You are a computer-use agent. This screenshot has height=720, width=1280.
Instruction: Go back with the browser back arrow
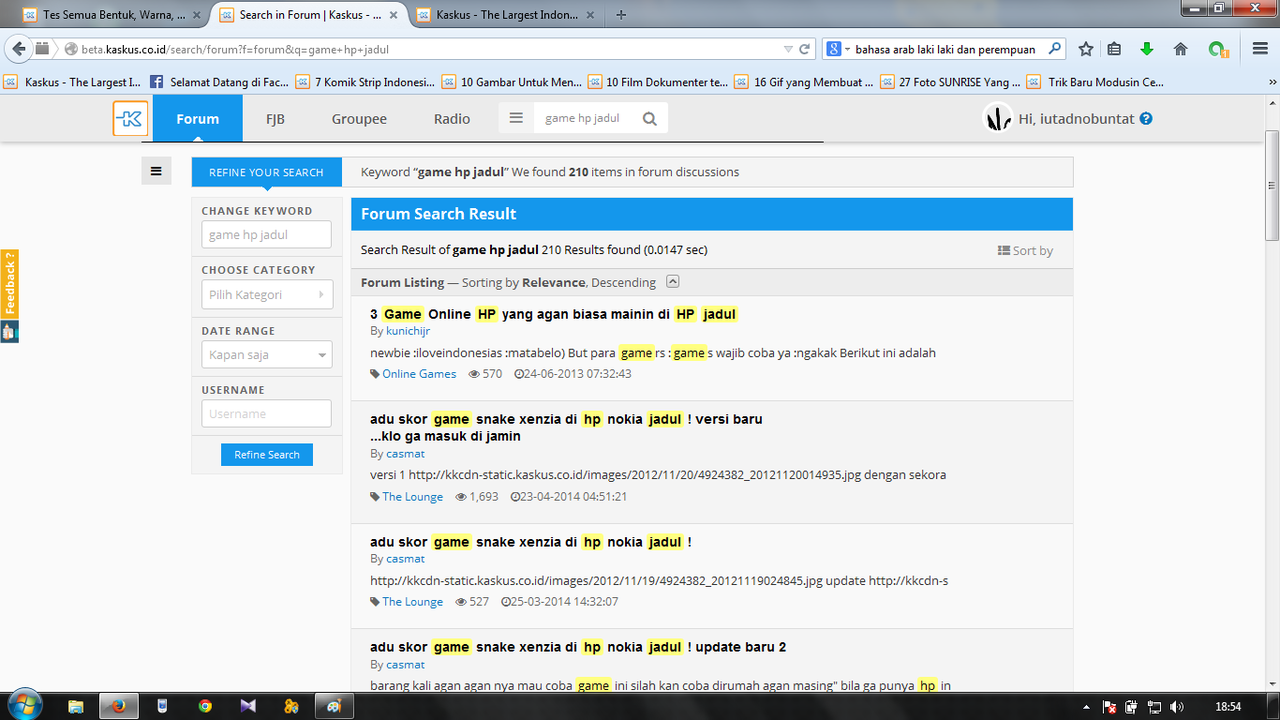tap(19, 49)
